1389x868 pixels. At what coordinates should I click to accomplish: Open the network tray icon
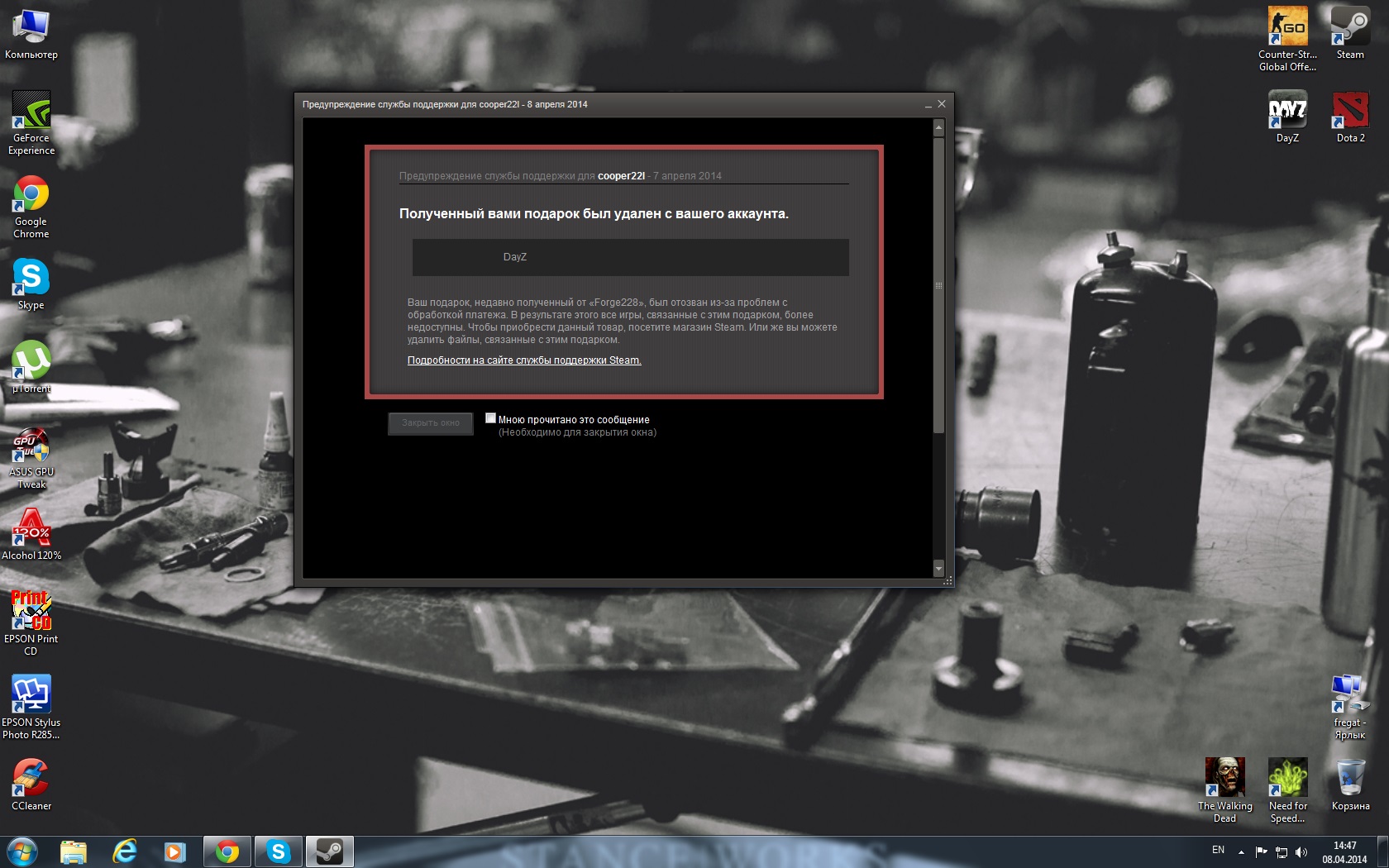pyautogui.click(x=1282, y=852)
